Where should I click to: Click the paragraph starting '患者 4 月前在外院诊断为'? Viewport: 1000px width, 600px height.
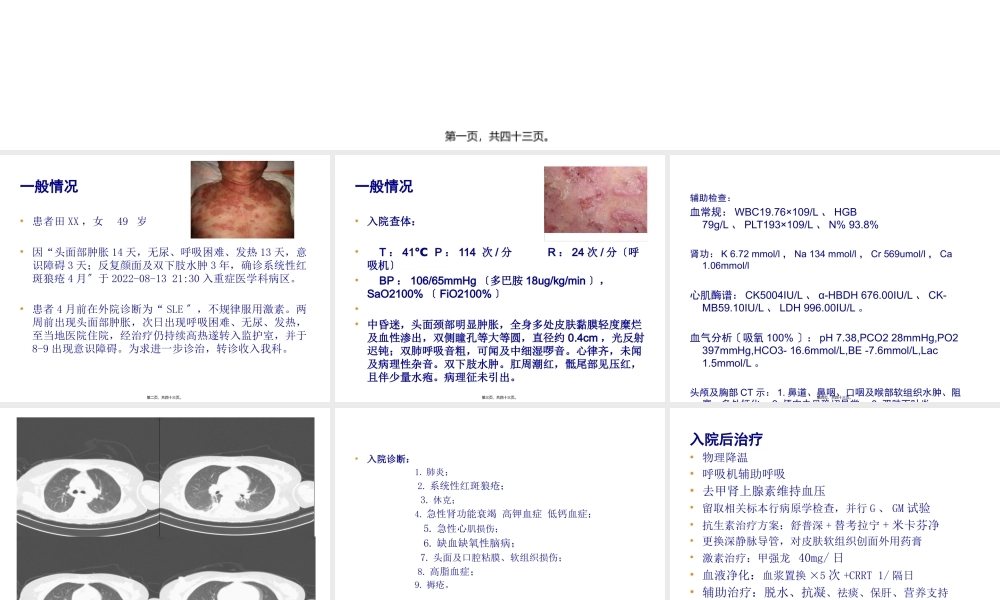click(x=170, y=329)
